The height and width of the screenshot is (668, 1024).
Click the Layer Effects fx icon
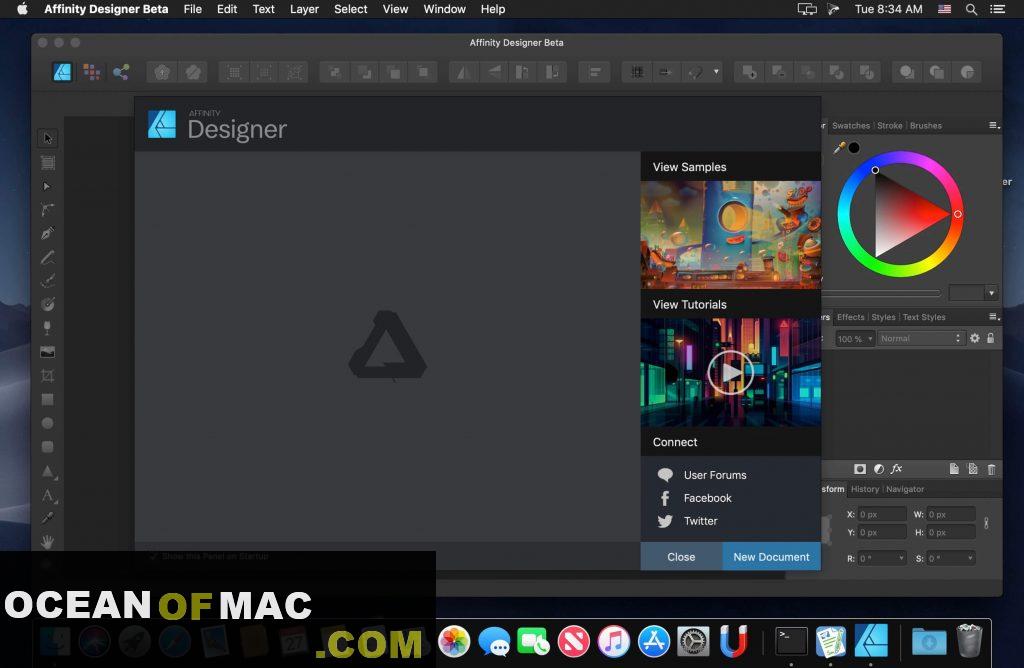[897, 469]
